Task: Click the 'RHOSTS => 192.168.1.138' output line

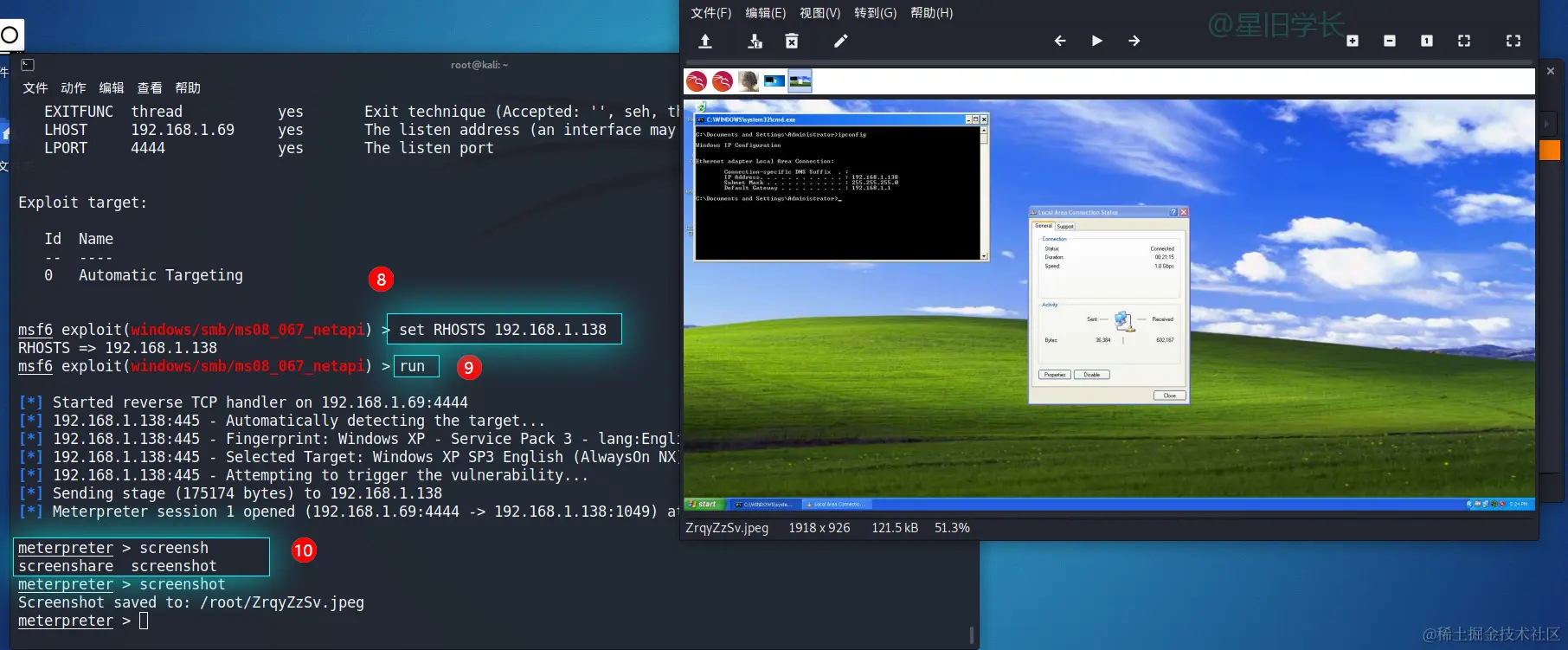Action: [118, 348]
